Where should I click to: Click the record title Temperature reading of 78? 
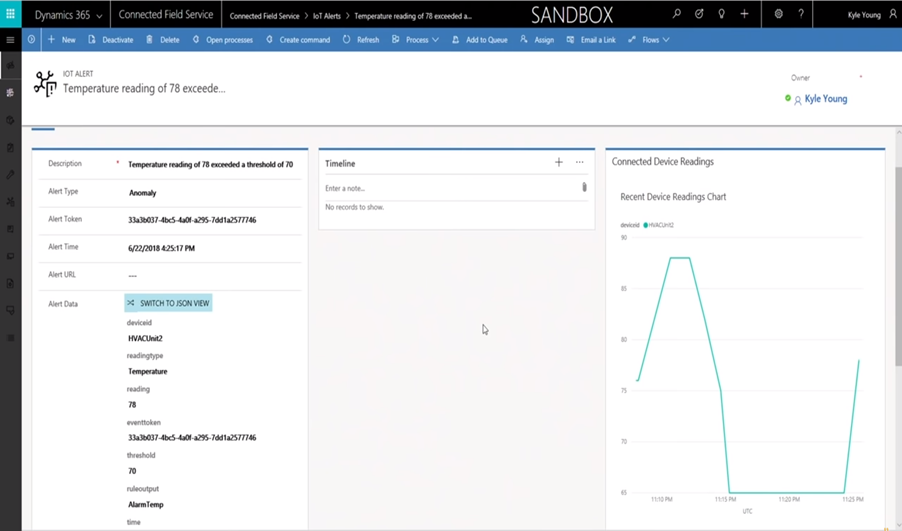pos(144,89)
